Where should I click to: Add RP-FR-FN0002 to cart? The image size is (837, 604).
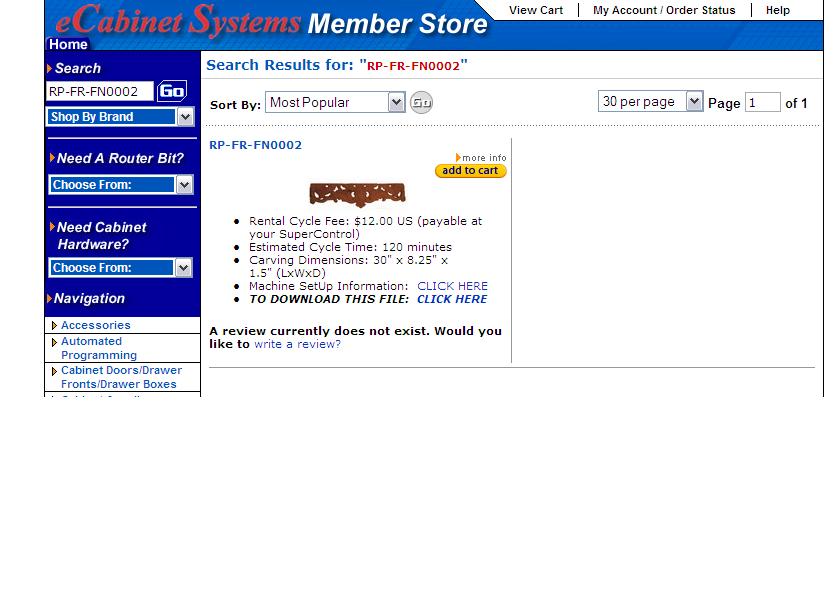tap(470, 171)
